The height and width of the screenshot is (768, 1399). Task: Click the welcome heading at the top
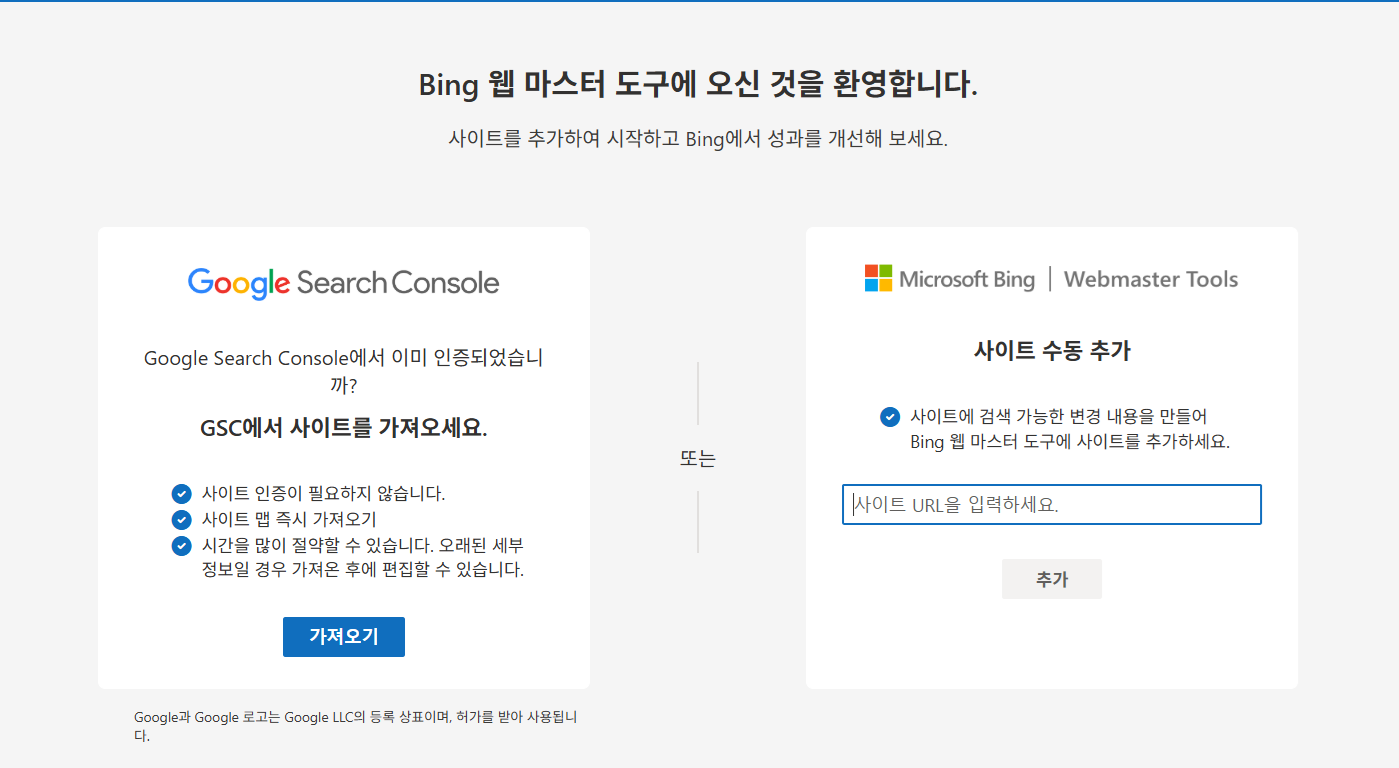coord(699,85)
